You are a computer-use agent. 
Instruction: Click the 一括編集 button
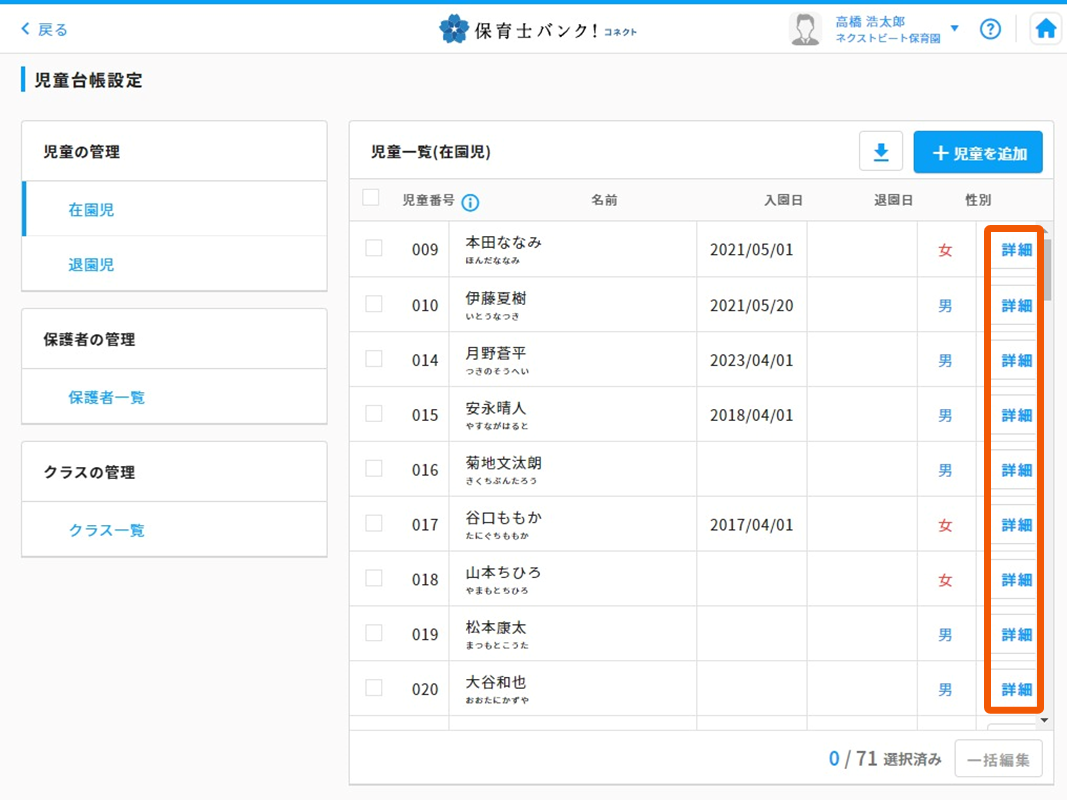(x=998, y=759)
